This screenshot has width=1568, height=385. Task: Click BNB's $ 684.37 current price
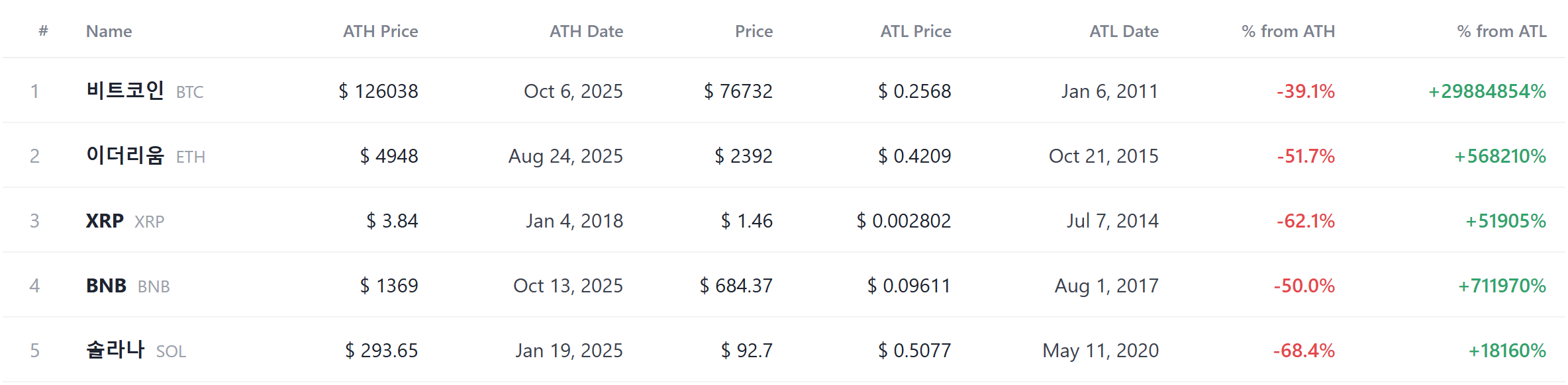coord(736,285)
